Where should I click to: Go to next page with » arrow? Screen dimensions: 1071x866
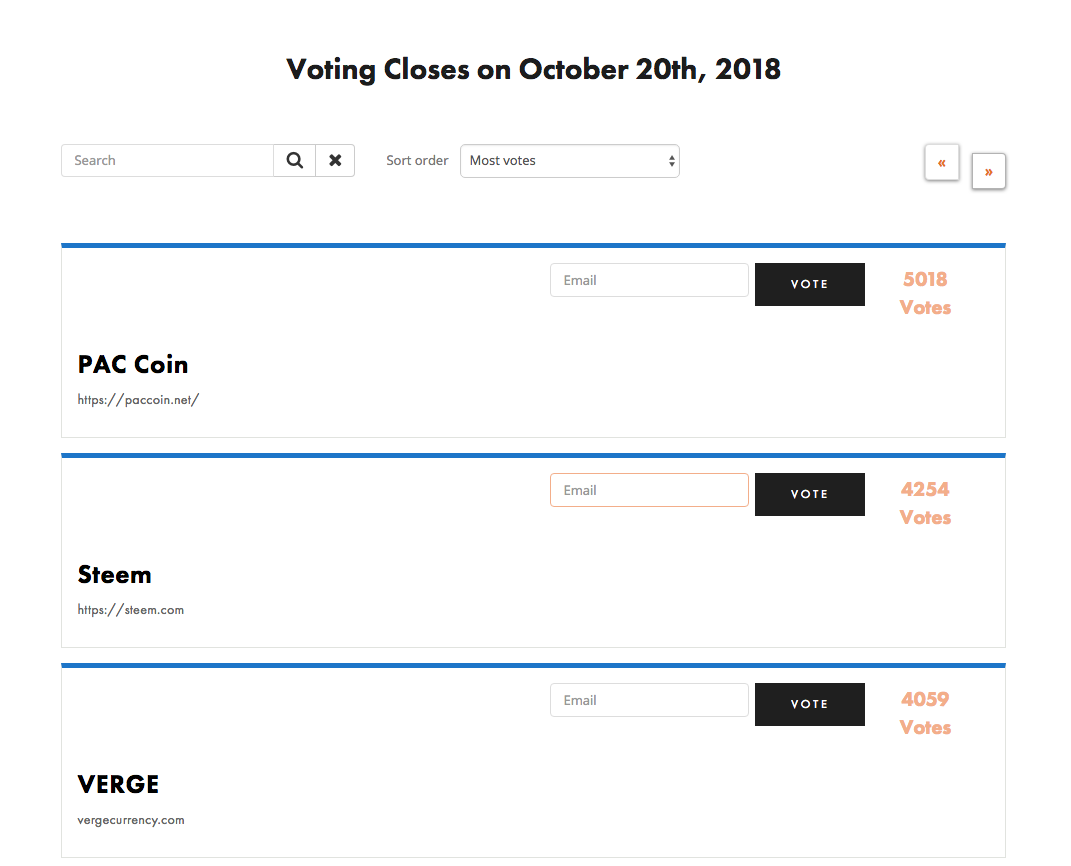click(x=988, y=171)
